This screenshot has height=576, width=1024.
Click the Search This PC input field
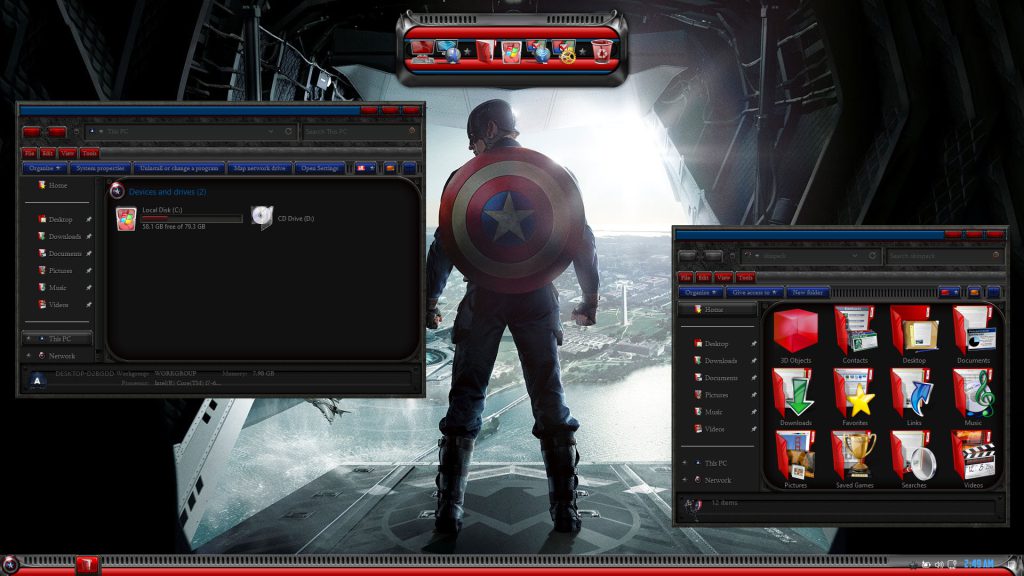(354, 131)
